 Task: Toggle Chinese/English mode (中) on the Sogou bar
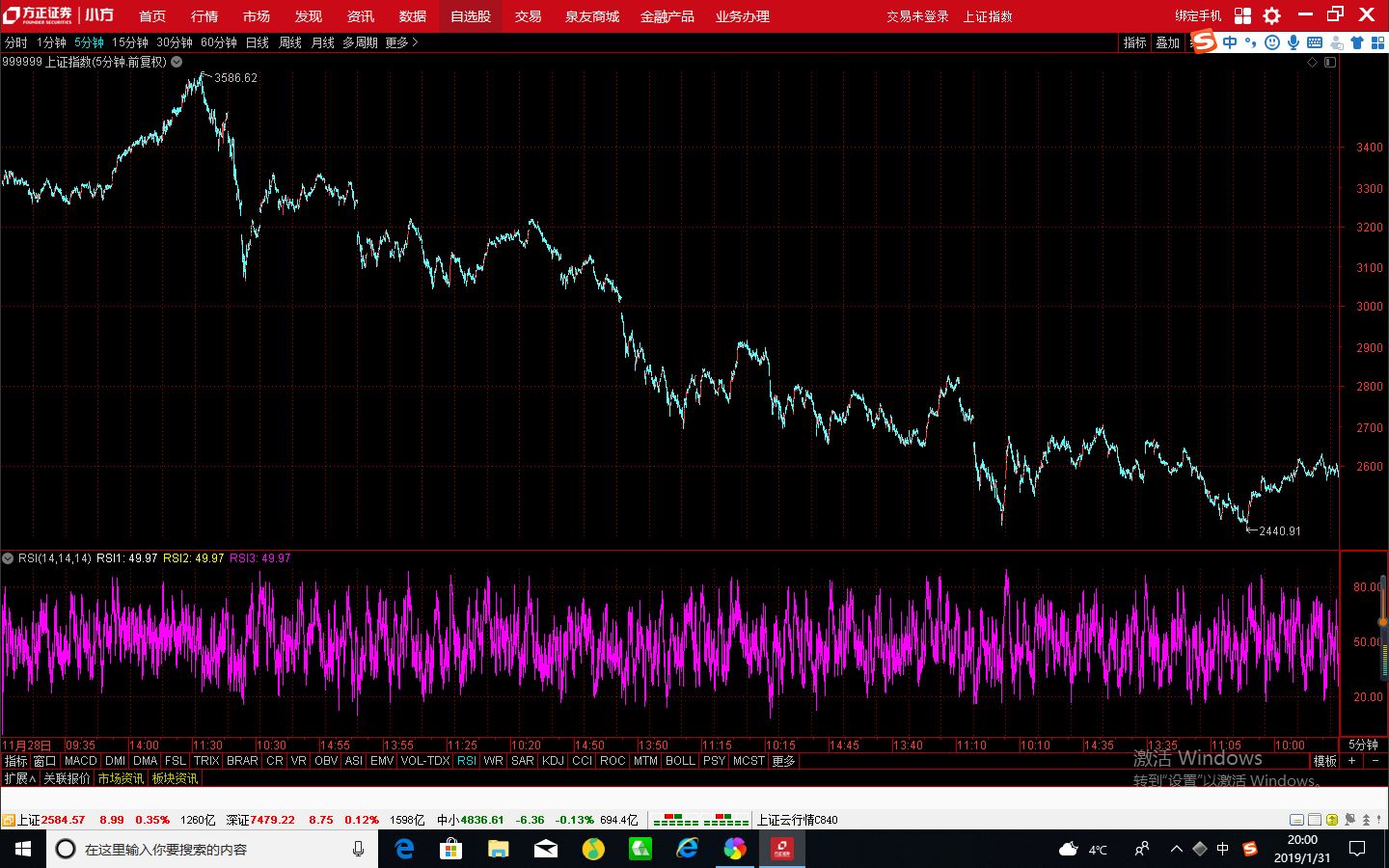click(x=1230, y=42)
